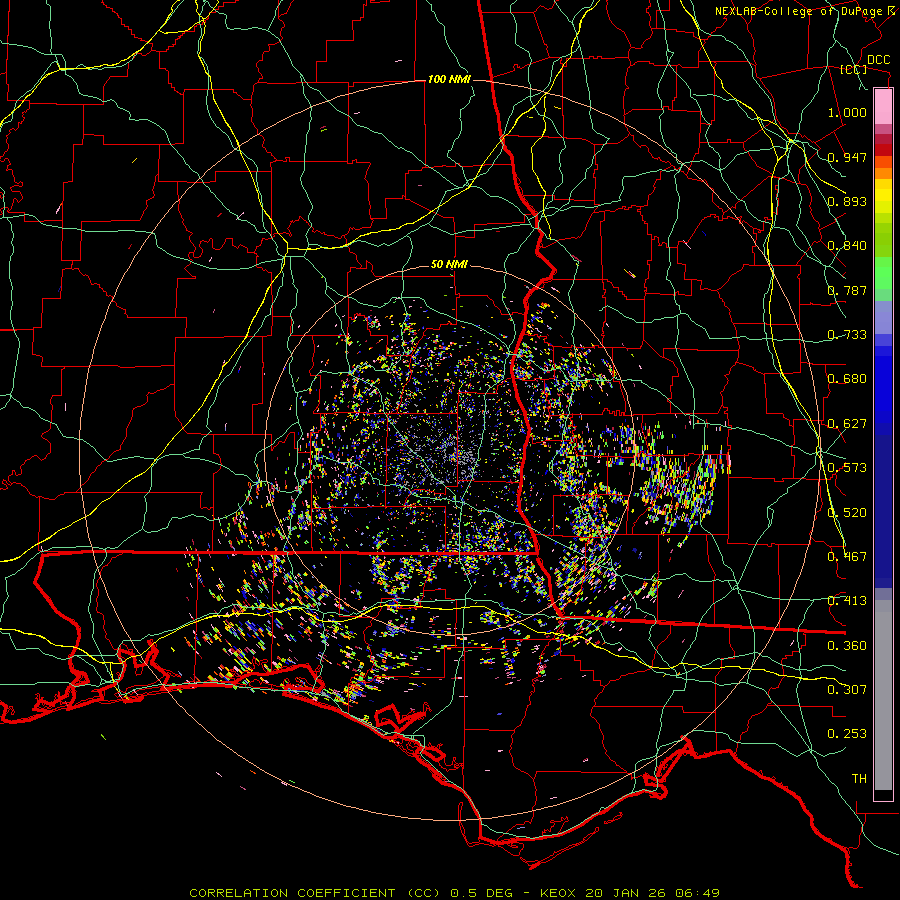This screenshot has width=900, height=900.
Task: Click the gray band of the color bar
Action: coord(883,695)
